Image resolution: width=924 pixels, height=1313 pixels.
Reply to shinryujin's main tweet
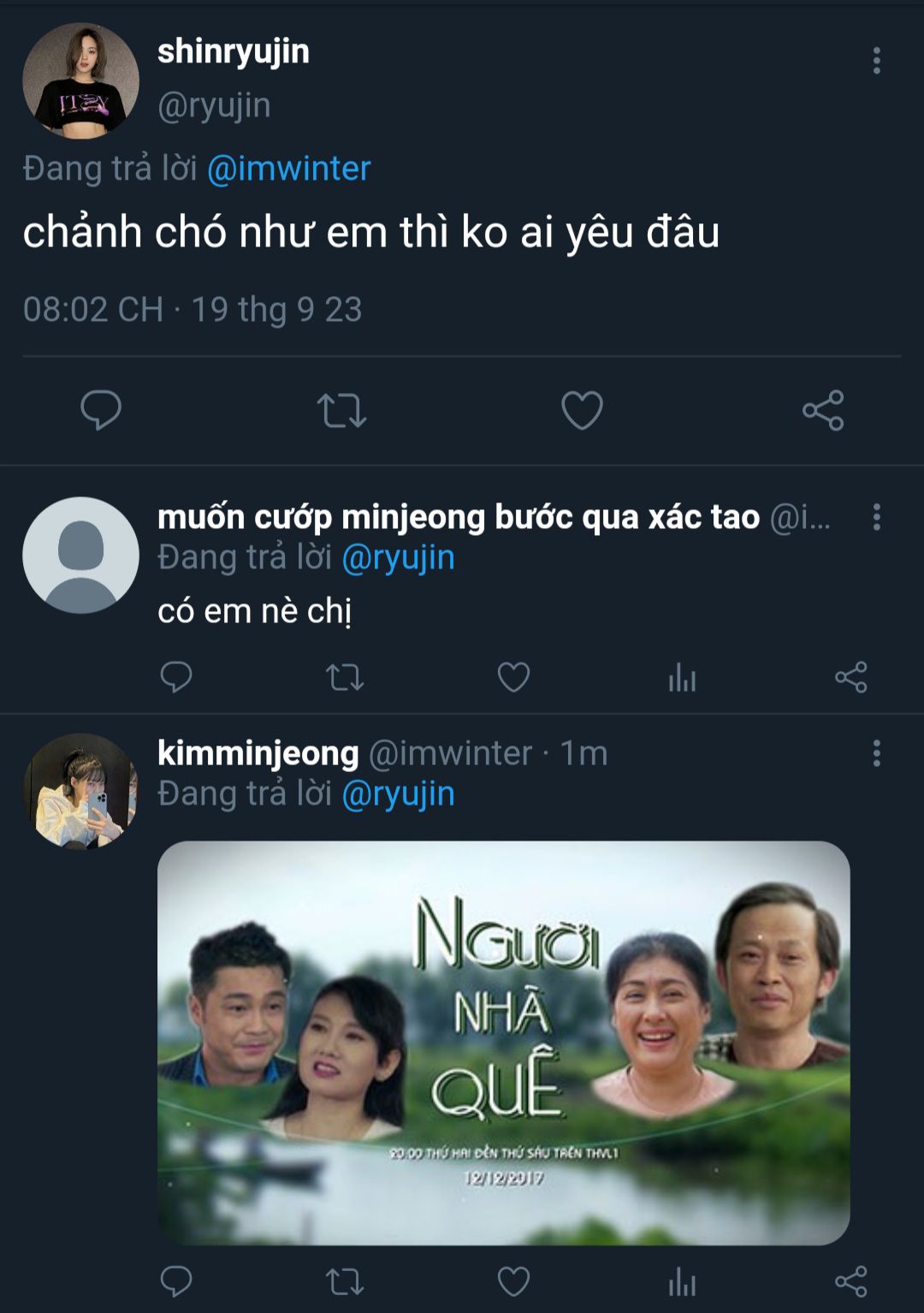tap(101, 410)
